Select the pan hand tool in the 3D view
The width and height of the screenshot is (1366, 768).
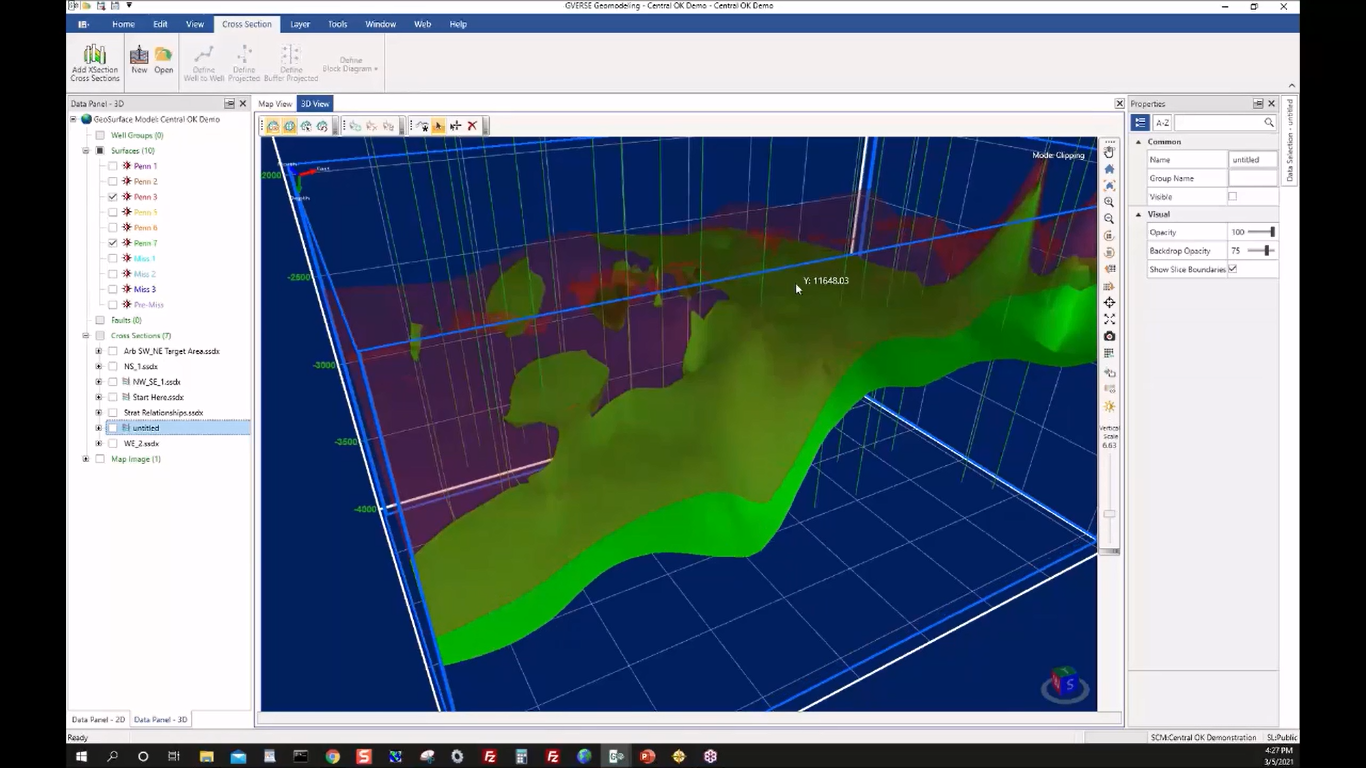pos(1109,152)
